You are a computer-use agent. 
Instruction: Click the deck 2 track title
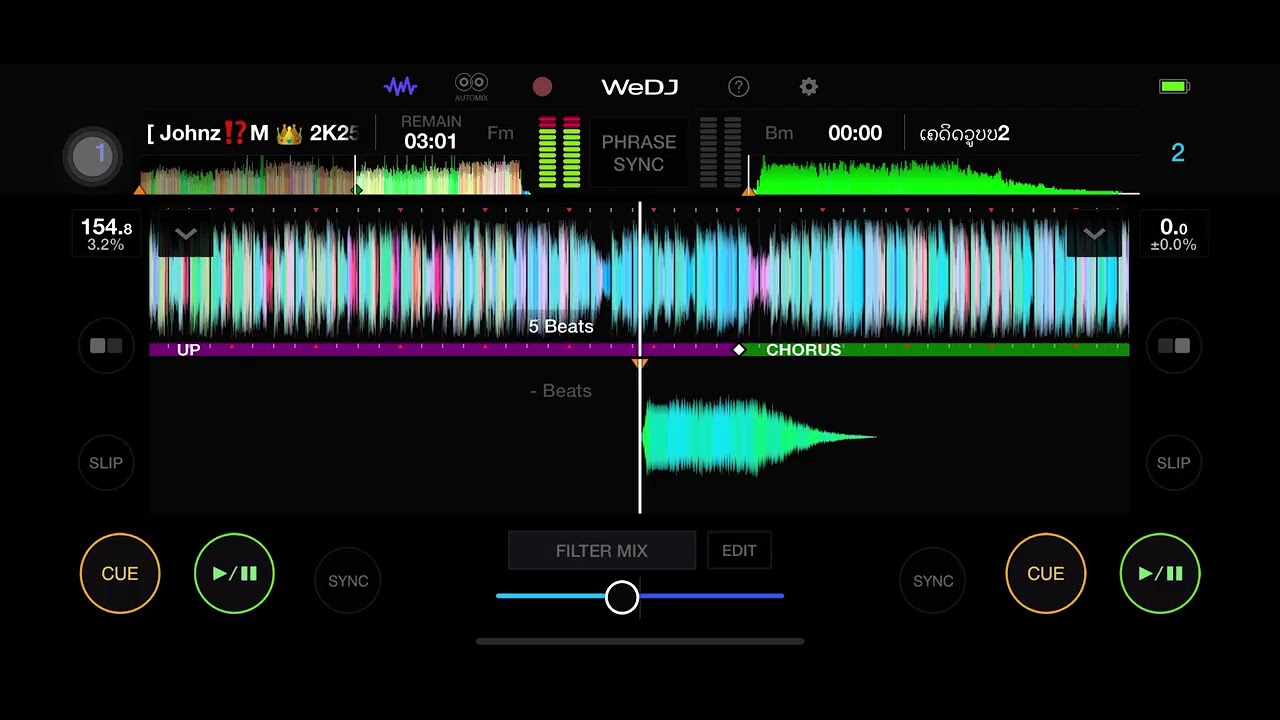964,133
